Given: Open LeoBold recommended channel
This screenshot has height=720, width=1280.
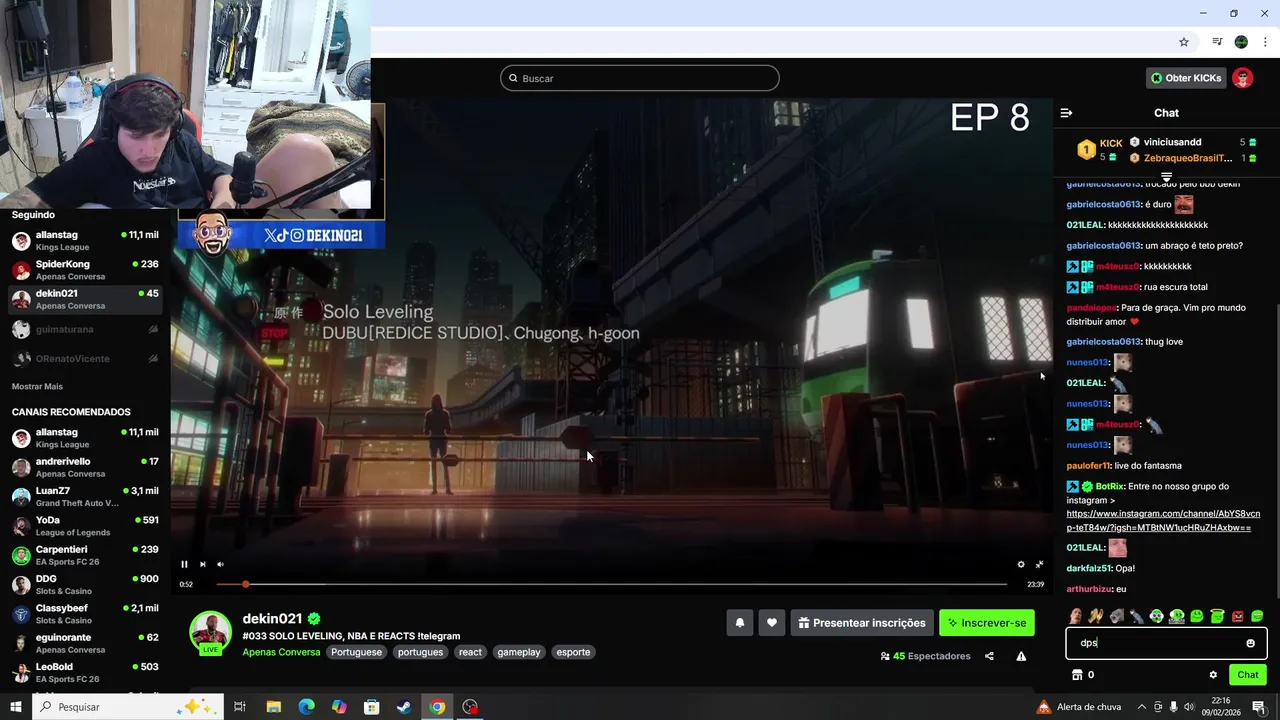Looking at the screenshot, I should click(x=85, y=672).
